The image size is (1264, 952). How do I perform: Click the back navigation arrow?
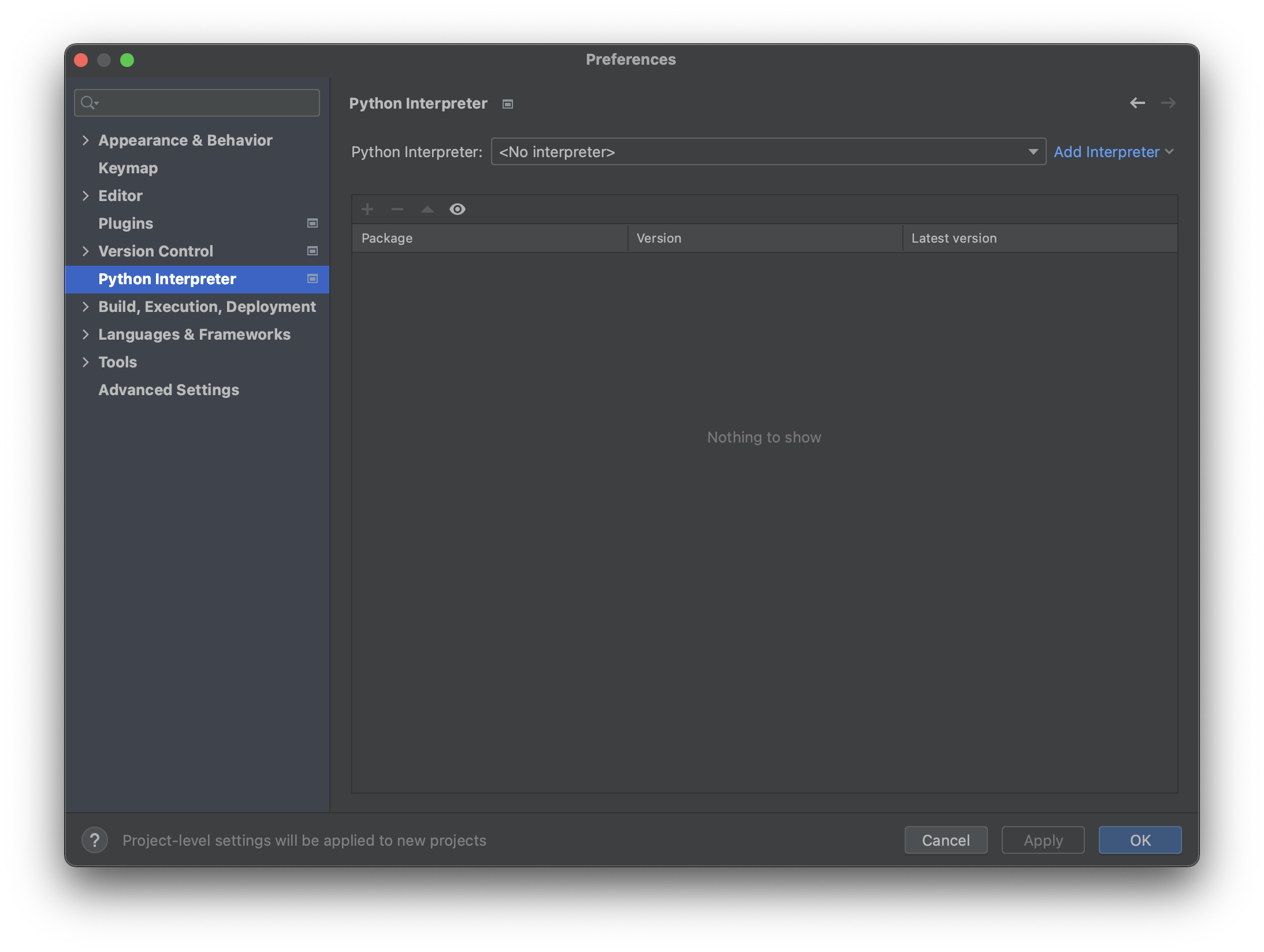pyautogui.click(x=1138, y=103)
